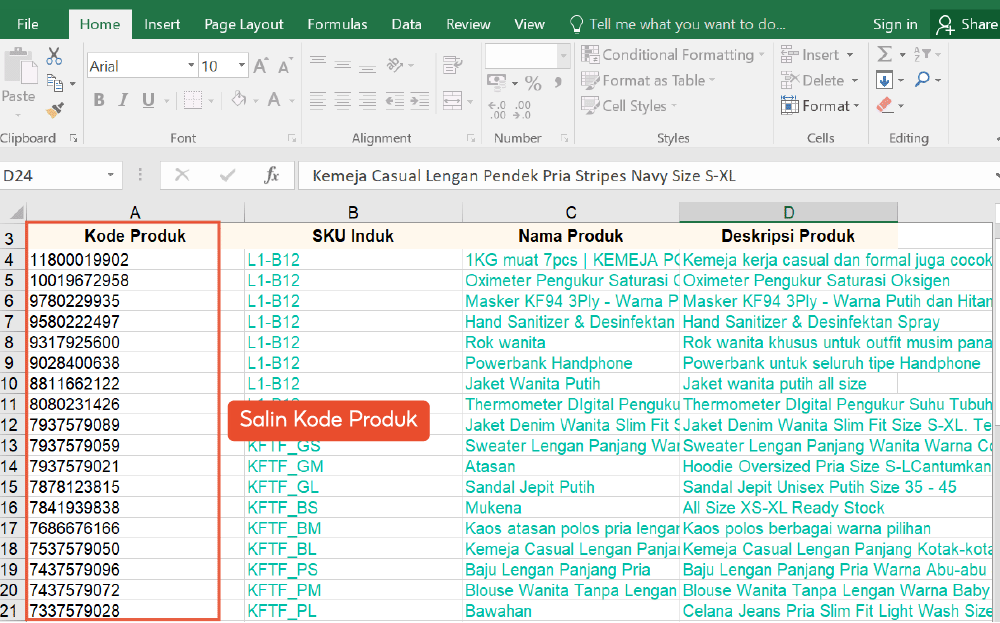
Task: Click the Cut scissors icon
Action: pos(54,57)
